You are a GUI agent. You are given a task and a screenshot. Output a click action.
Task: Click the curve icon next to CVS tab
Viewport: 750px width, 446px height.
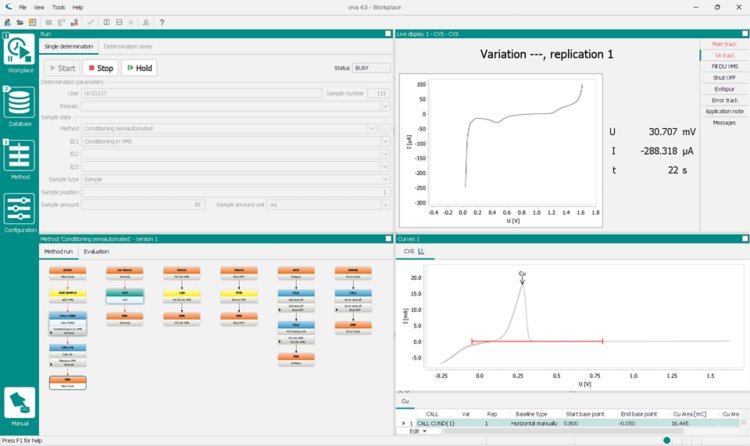[x=421, y=251]
